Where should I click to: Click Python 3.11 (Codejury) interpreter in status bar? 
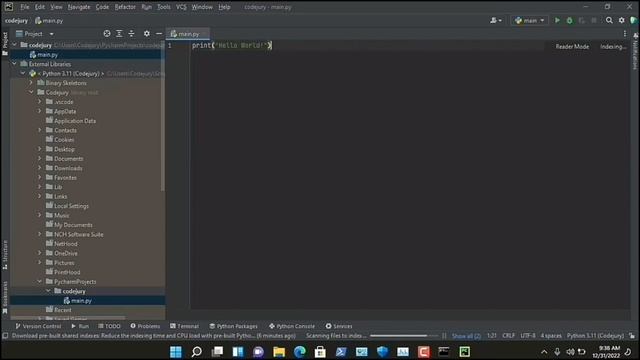[596, 336]
